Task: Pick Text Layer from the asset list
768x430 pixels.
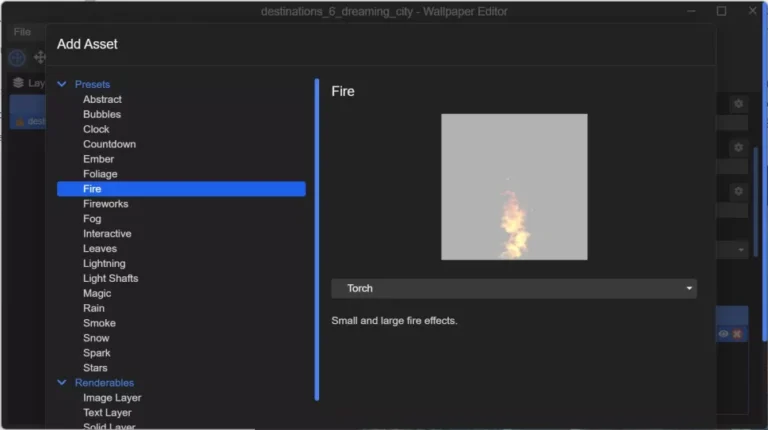Action: point(107,412)
